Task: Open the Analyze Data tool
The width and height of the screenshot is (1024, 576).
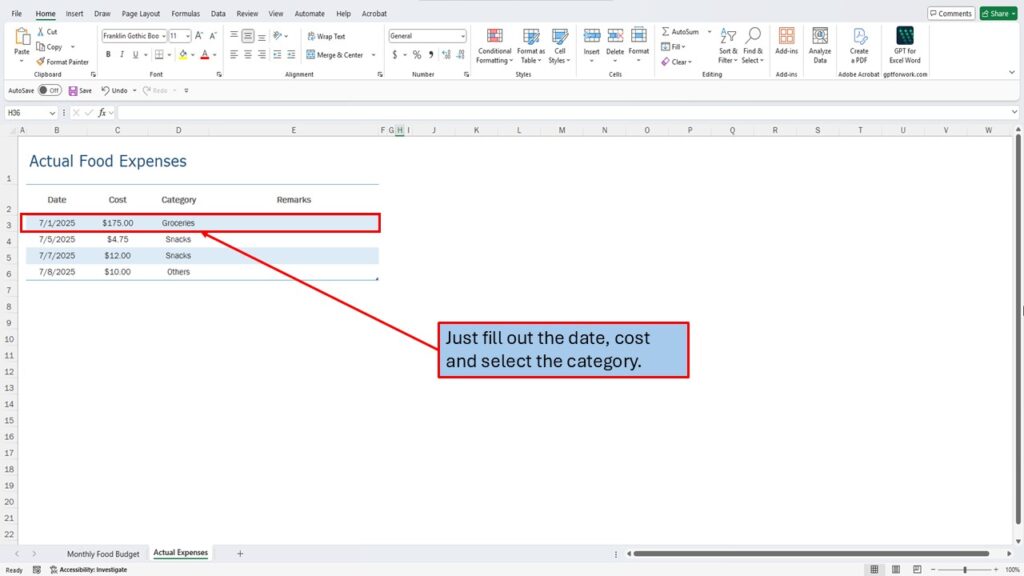Action: pos(819,45)
